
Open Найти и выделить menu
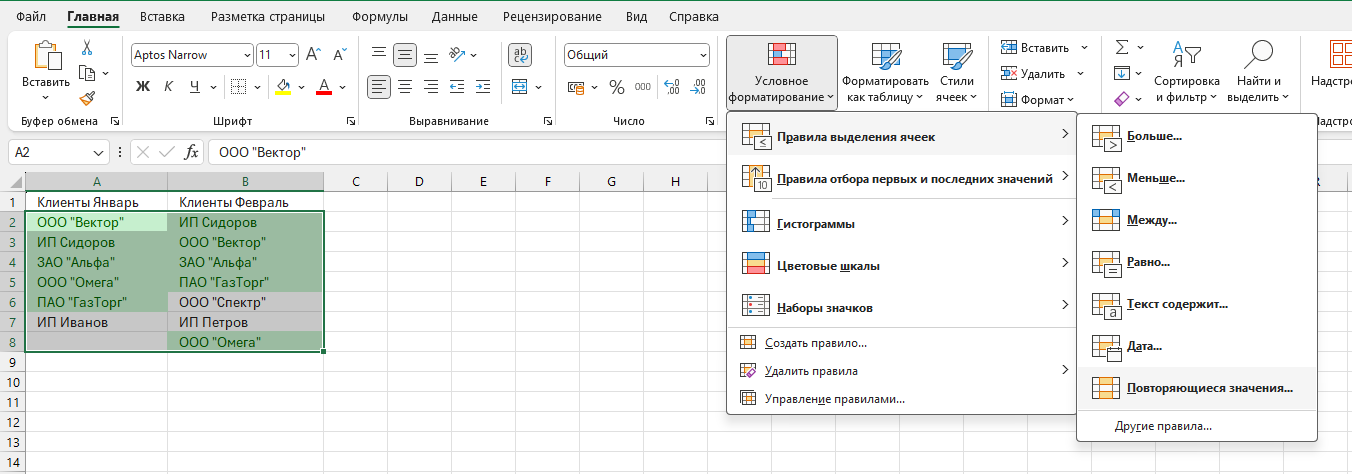click(1260, 73)
